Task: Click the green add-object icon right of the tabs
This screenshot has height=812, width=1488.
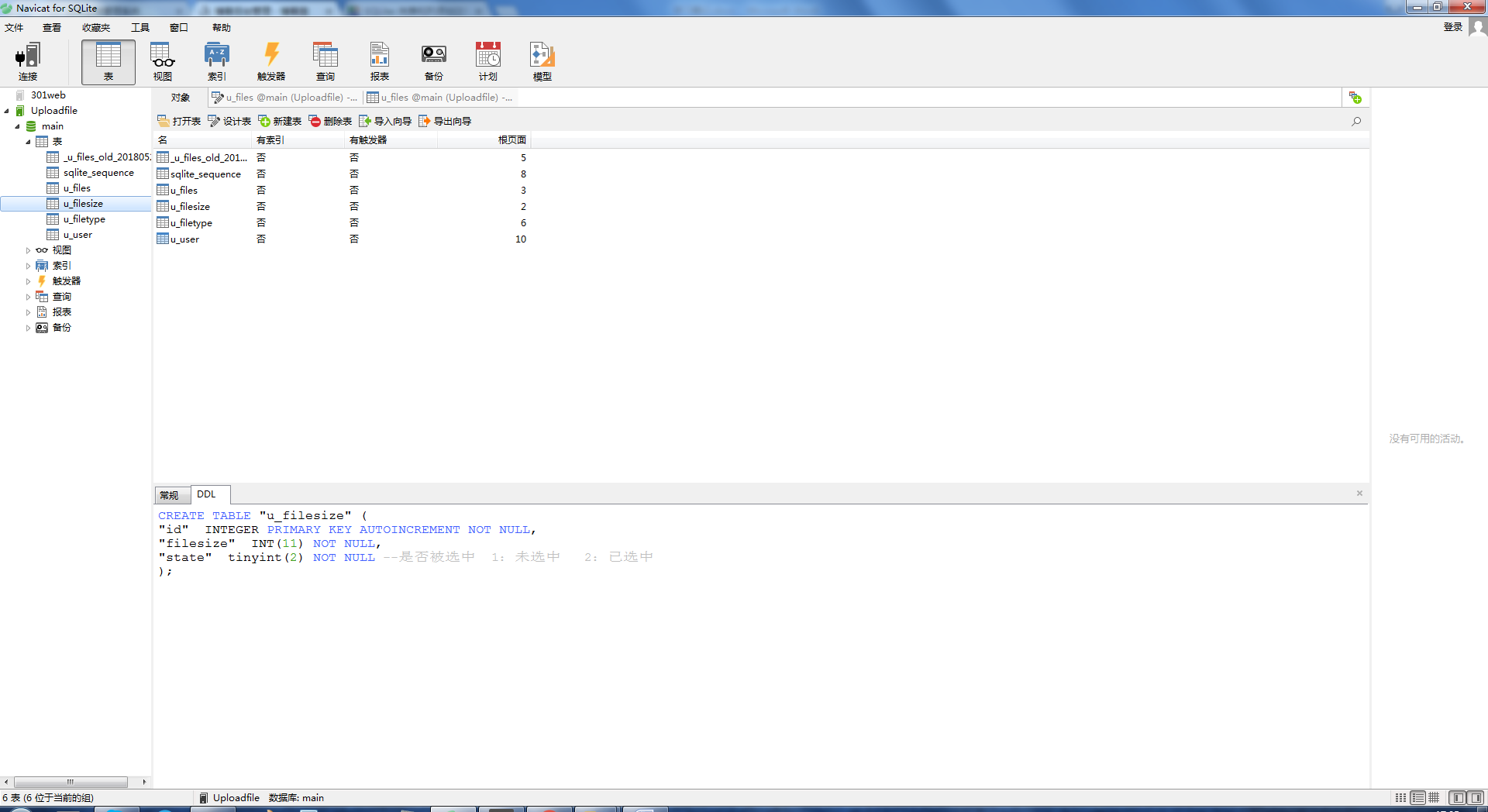Action: (x=1355, y=98)
